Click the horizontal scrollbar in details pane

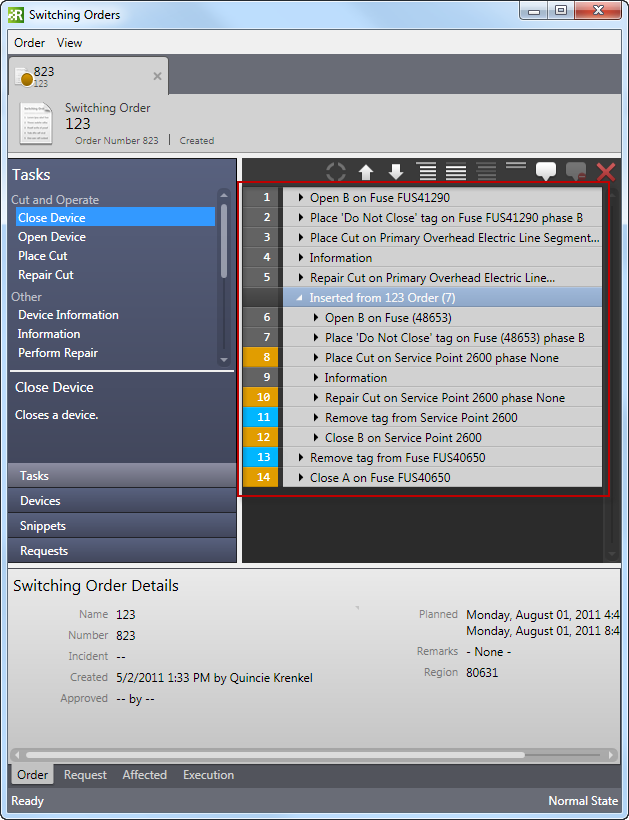pyautogui.click(x=275, y=755)
